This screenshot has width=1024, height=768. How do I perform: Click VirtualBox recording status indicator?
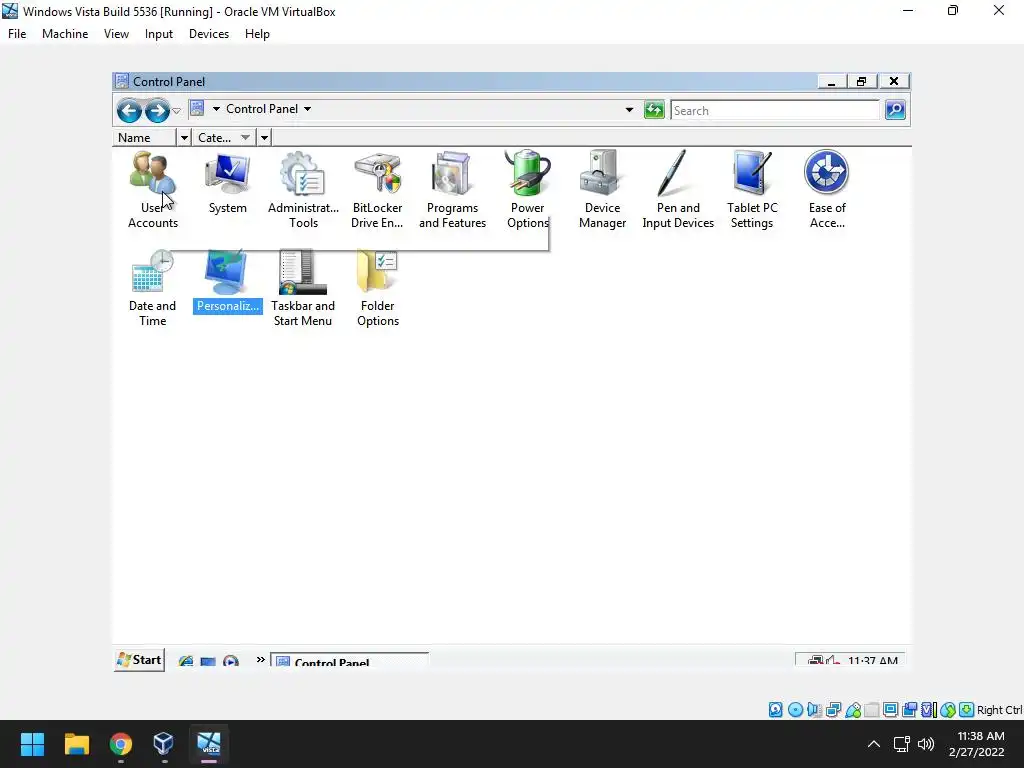(909, 710)
